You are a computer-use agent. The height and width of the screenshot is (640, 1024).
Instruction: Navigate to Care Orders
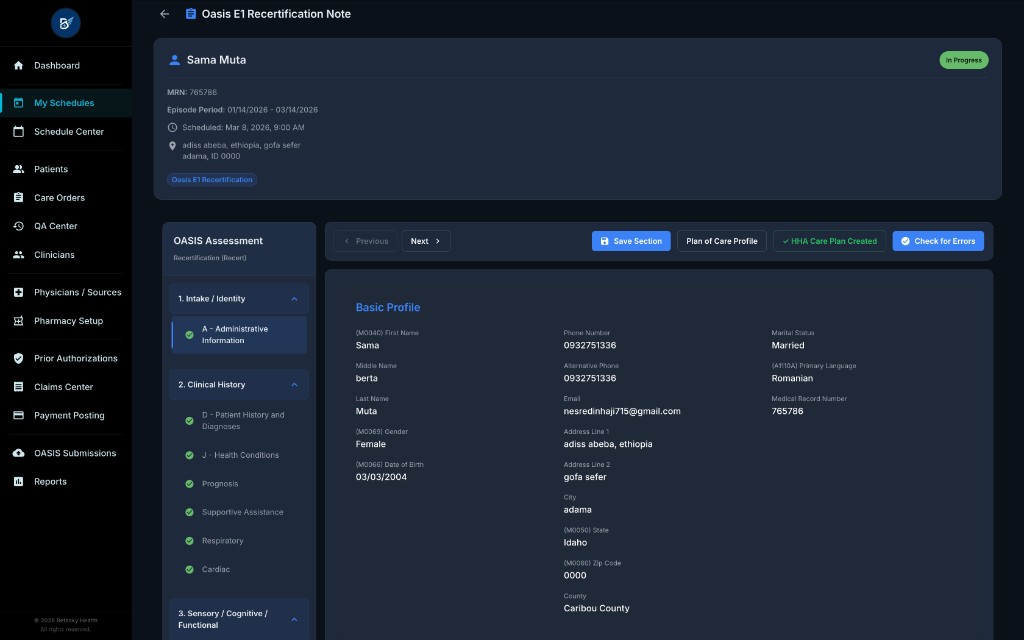point(66,197)
